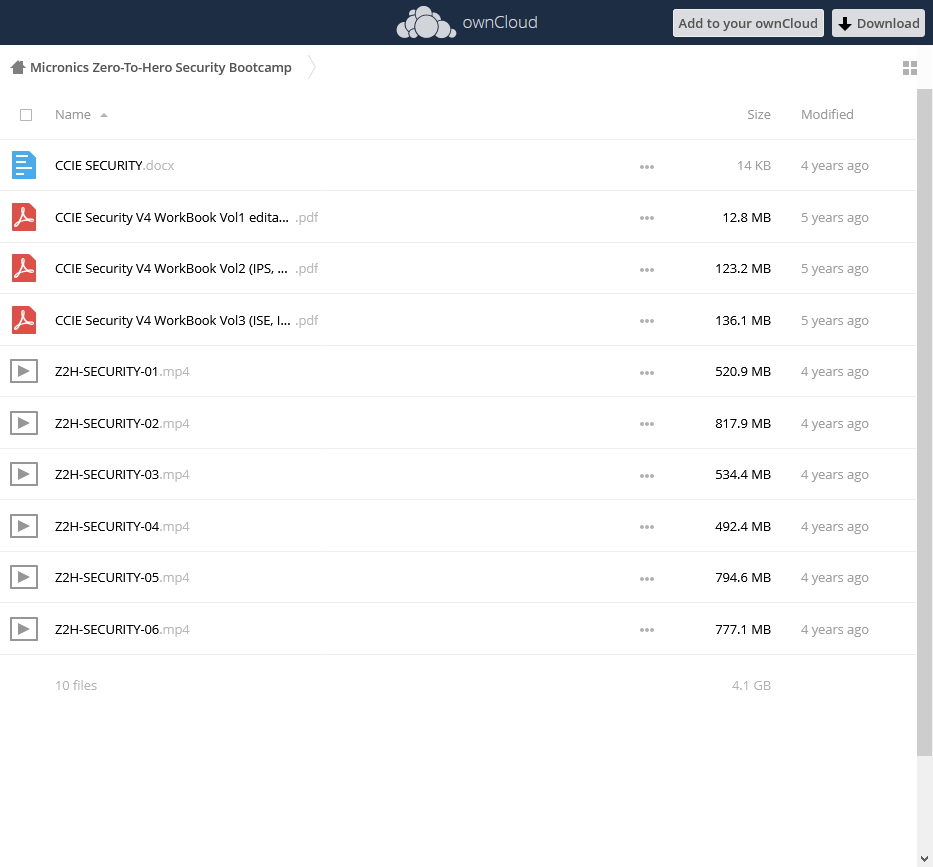Image resolution: width=933 pixels, height=867 pixels.
Task: Click the Download button in the header
Action: tap(878, 23)
